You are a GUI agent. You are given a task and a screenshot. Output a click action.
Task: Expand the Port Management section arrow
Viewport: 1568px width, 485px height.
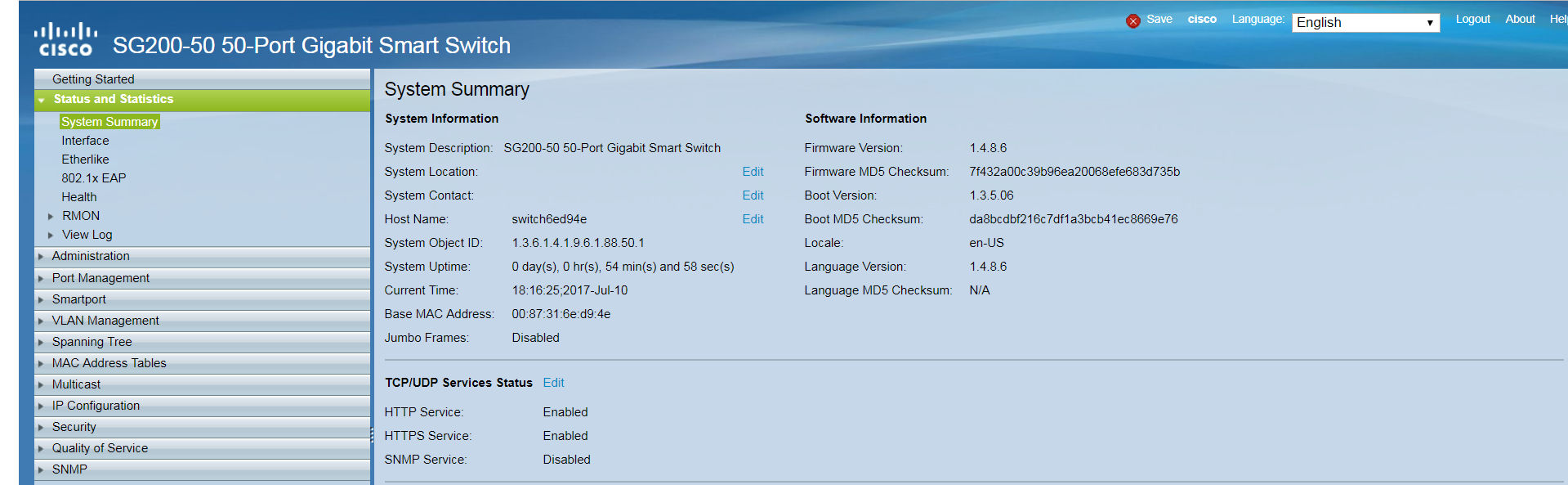click(41, 279)
